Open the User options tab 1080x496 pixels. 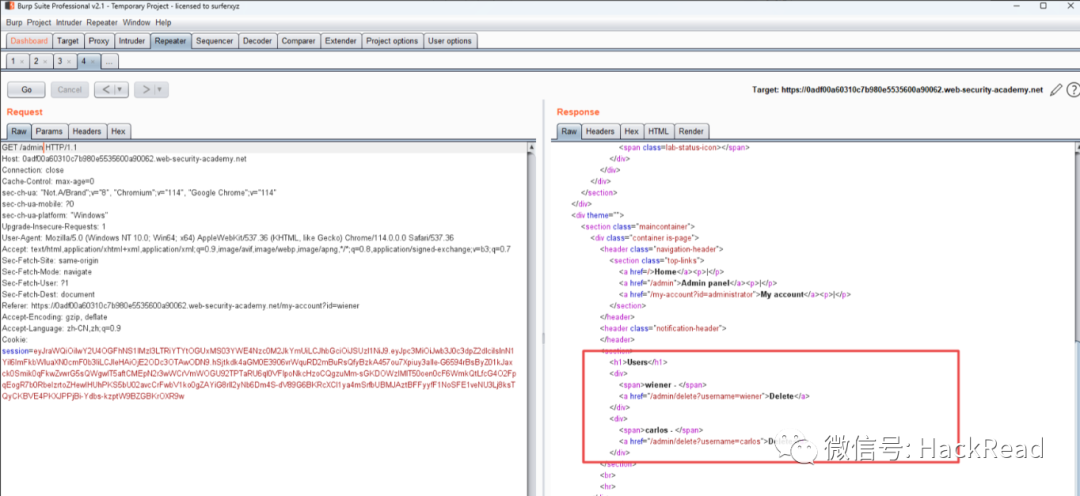pyautogui.click(x=450, y=41)
